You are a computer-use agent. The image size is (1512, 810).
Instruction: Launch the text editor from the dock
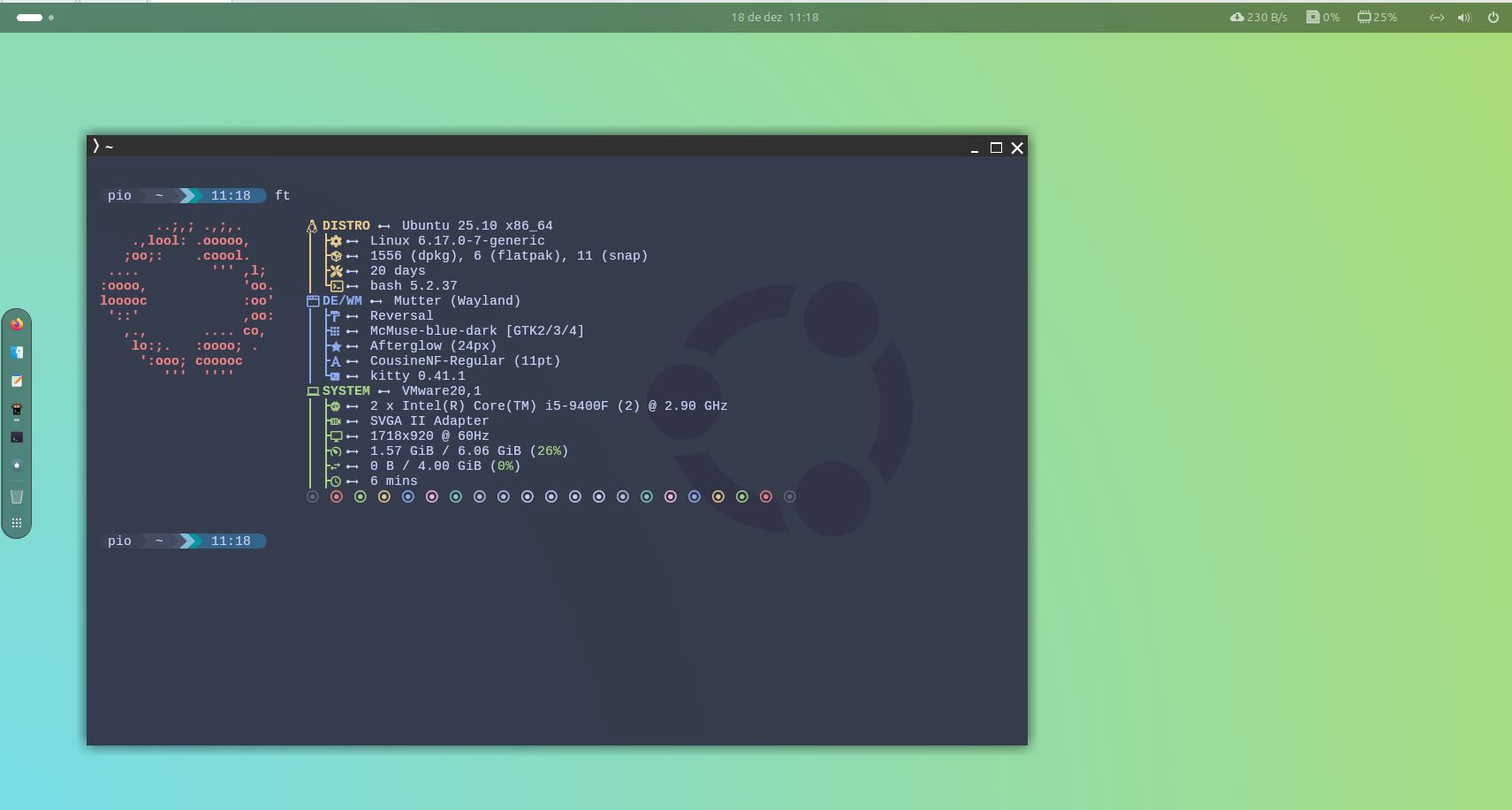[x=17, y=381]
